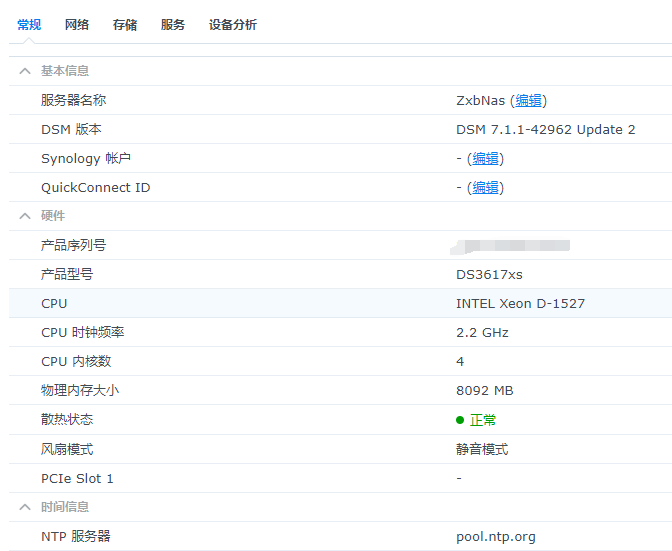Viewport: 672px width, 551px height.
Task: Click the 静音模式 fan mode value
Action: pyautogui.click(x=482, y=449)
